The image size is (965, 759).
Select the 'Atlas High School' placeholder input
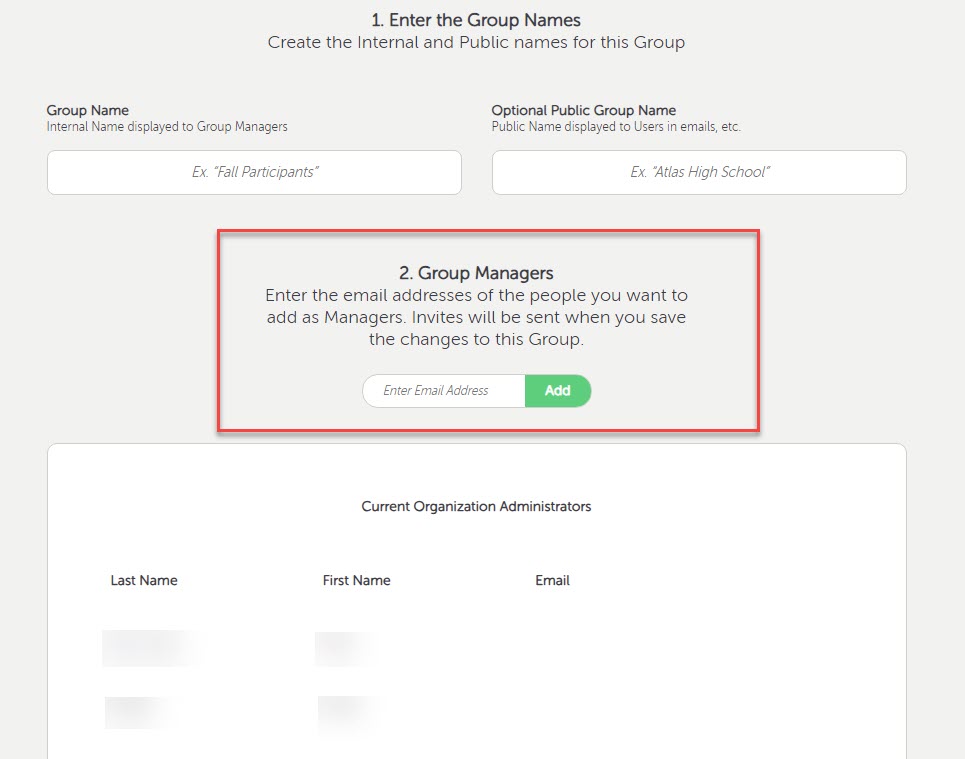coord(698,172)
